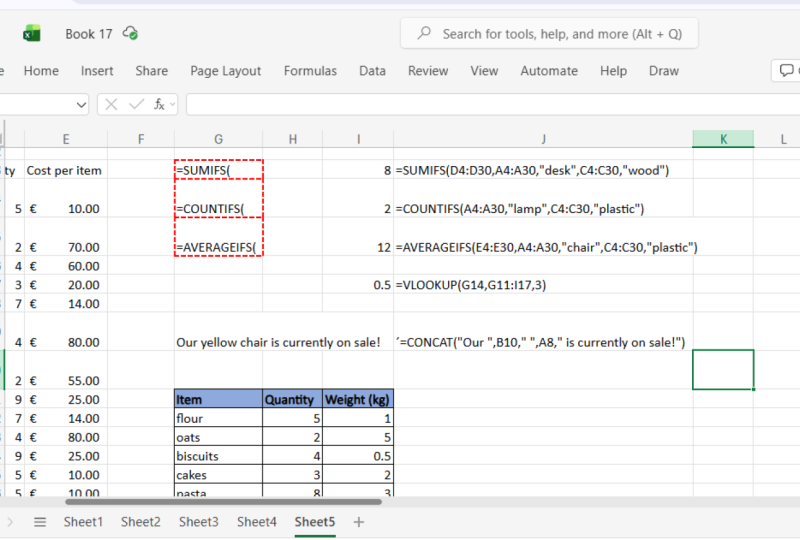
Task: Open the insert function fx button
Action: pyautogui.click(x=159, y=105)
